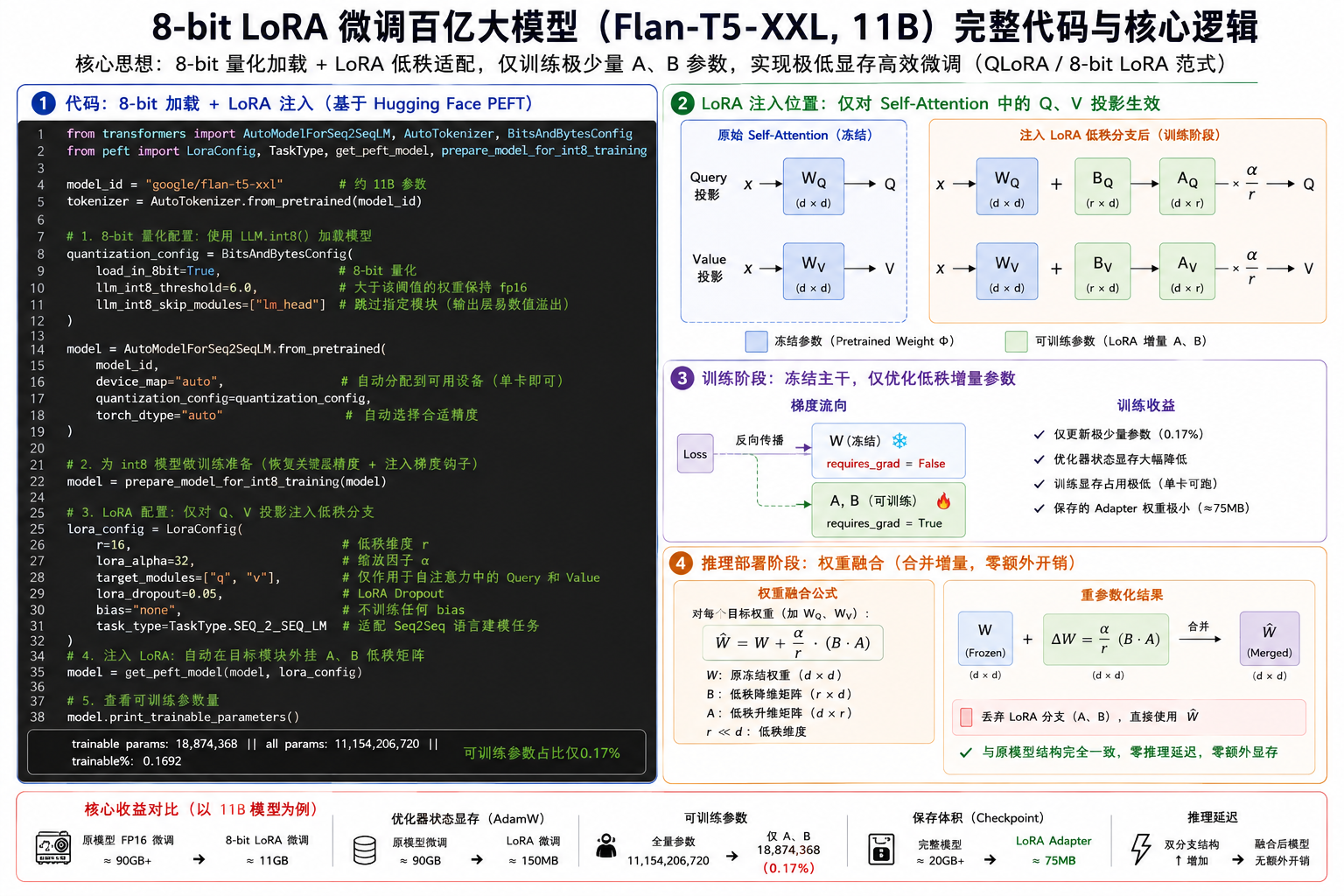
Task: Click the green AV (d × r) box
Action: point(1187,271)
